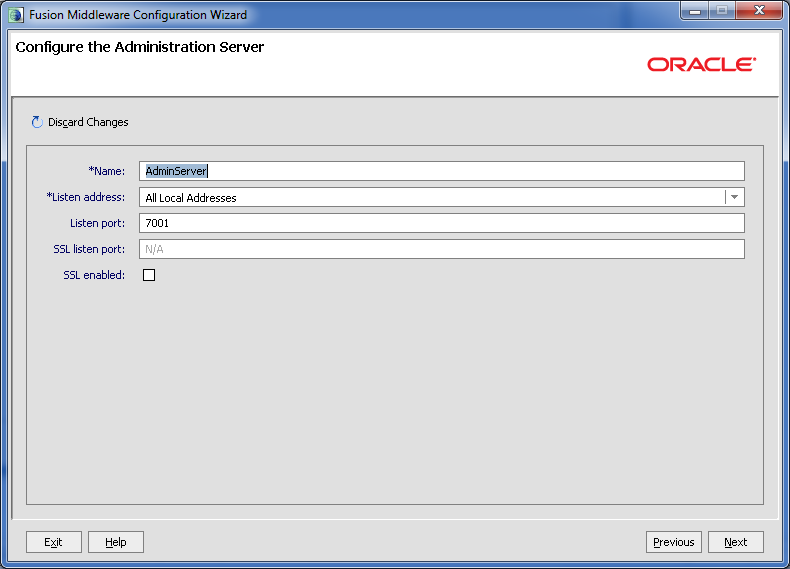Click the Fusion Middleware wizard title bar icon
790x569 pixels.
click(x=16, y=15)
